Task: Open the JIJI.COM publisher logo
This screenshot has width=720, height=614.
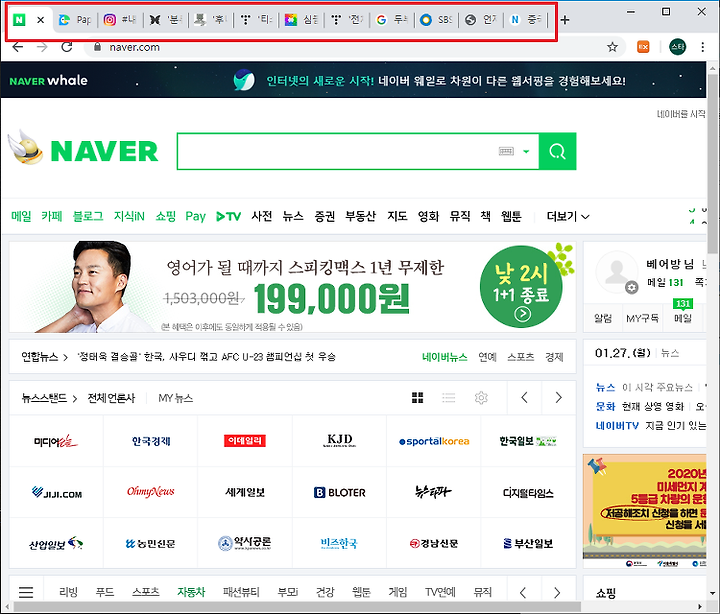Action: point(56,493)
